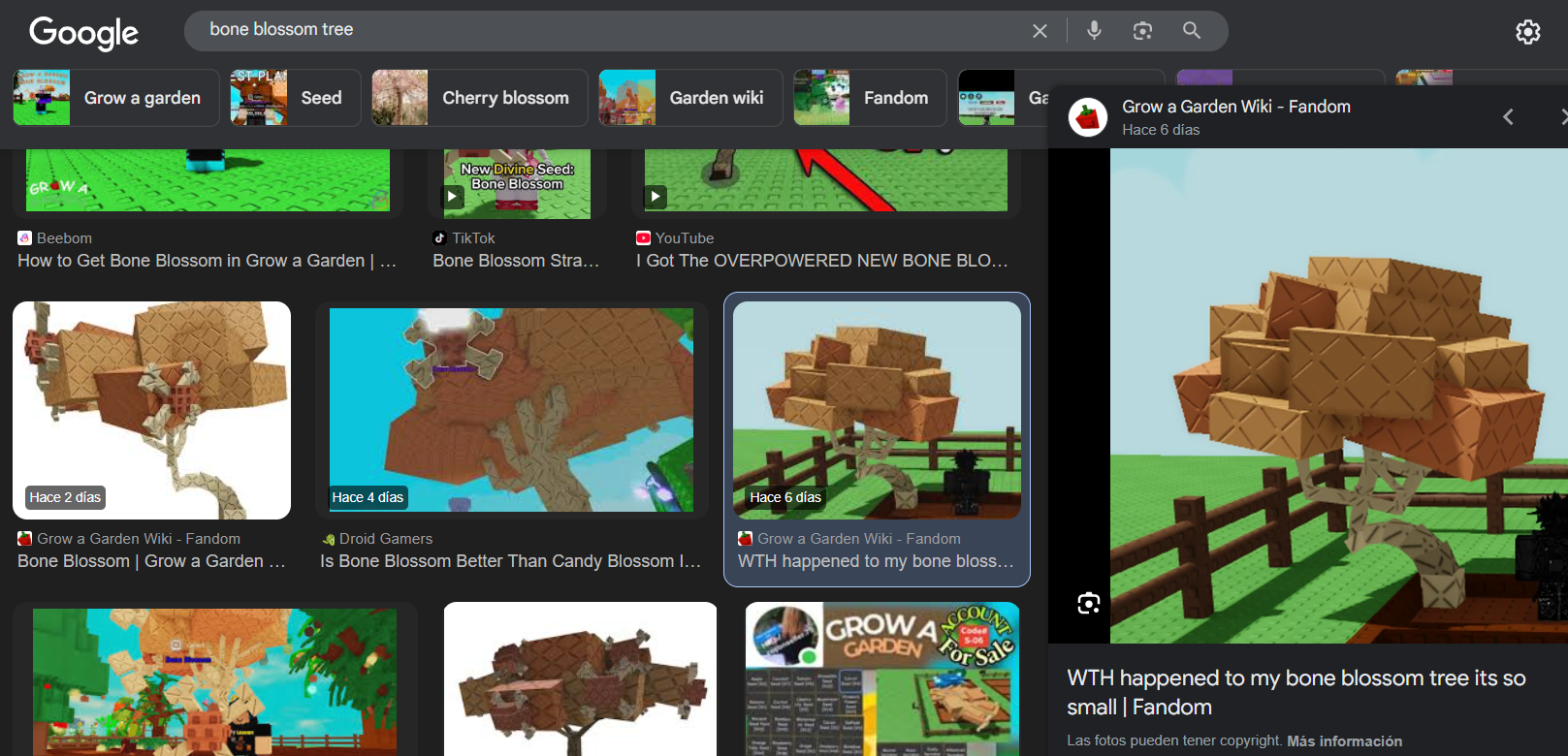
Task: Select the 'Fandom' filter chip
Action: tap(870, 98)
